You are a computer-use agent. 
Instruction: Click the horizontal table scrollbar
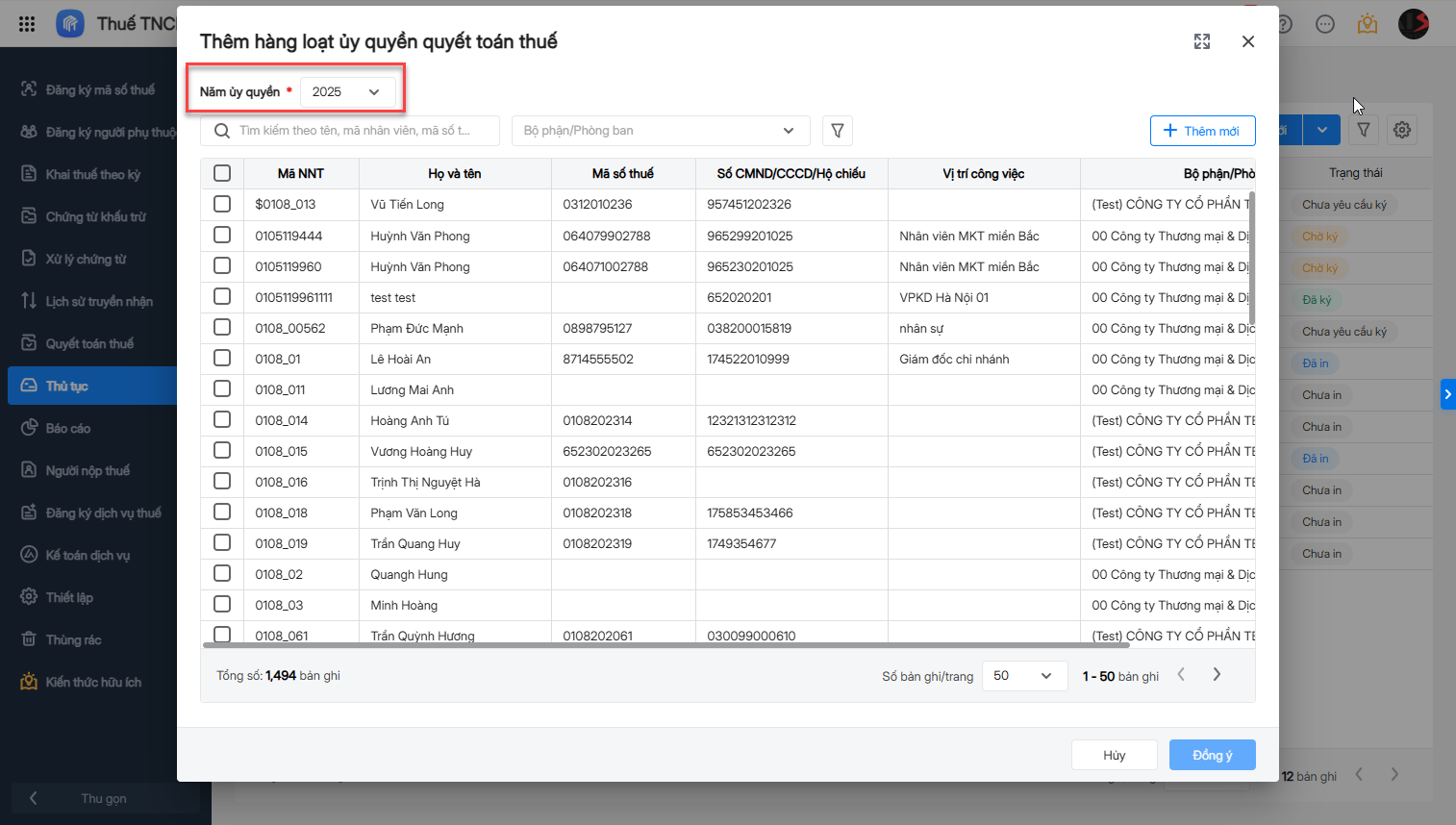coord(665,645)
